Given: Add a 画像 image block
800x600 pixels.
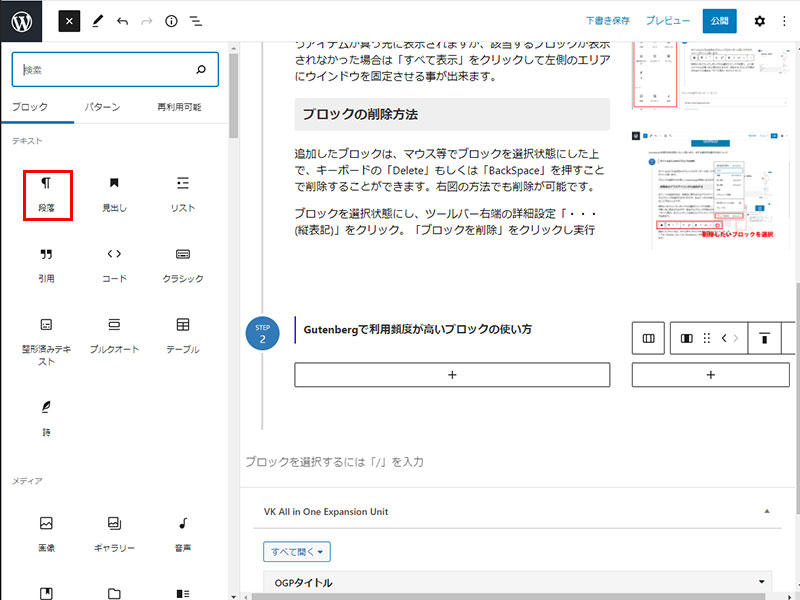Looking at the screenshot, I should click(x=46, y=534).
